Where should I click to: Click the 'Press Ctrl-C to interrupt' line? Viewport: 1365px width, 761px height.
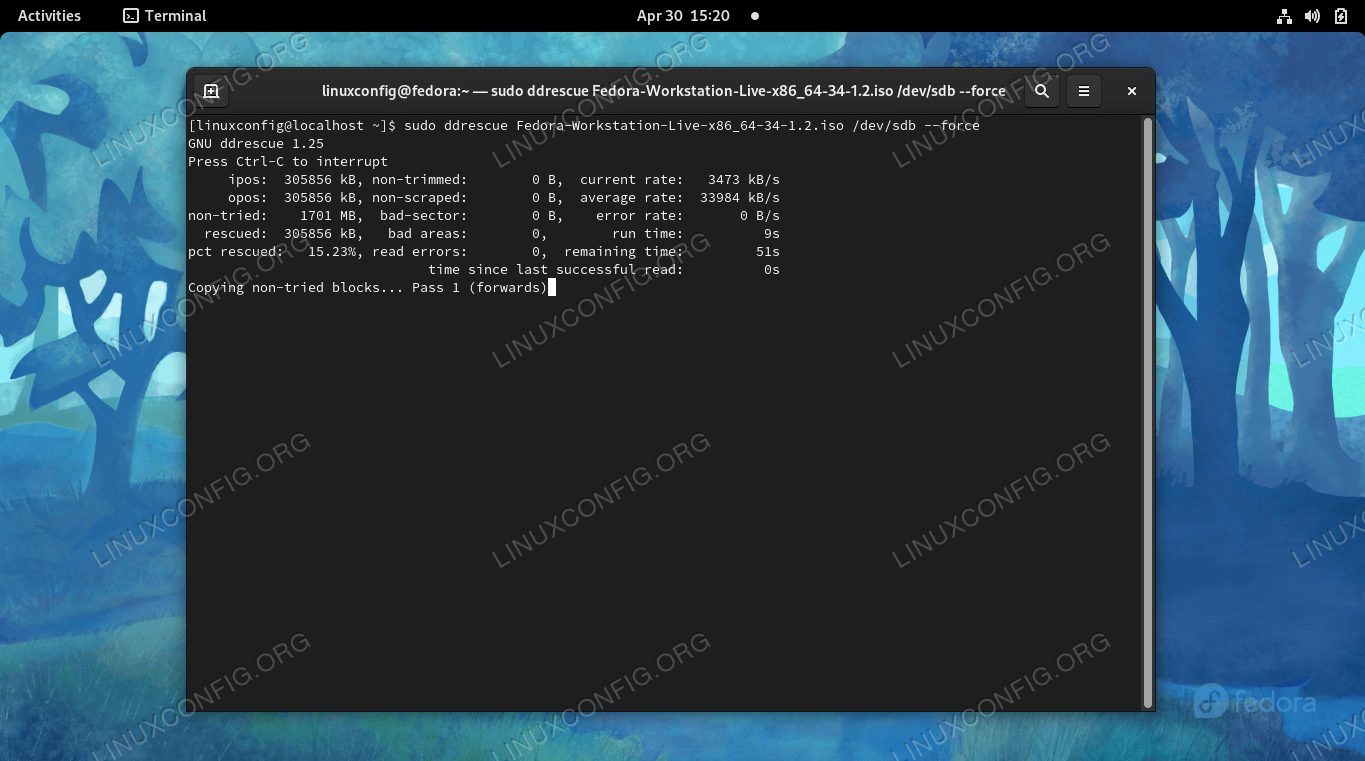click(288, 162)
